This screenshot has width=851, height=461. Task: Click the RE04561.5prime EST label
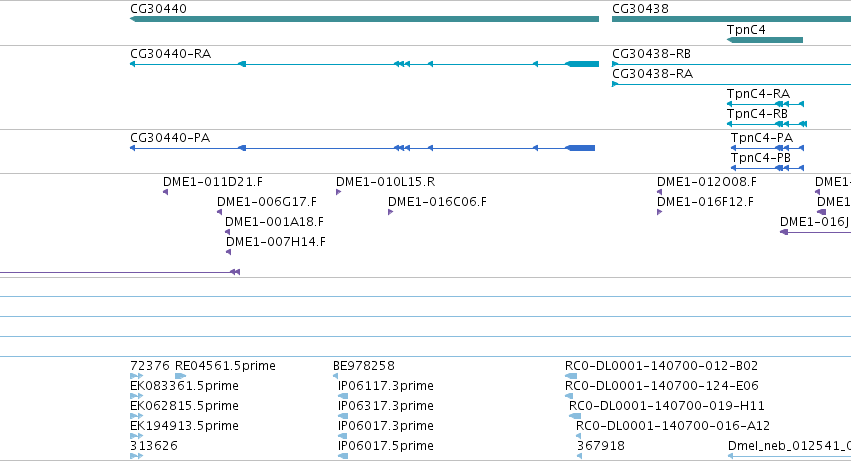(225, 366)
